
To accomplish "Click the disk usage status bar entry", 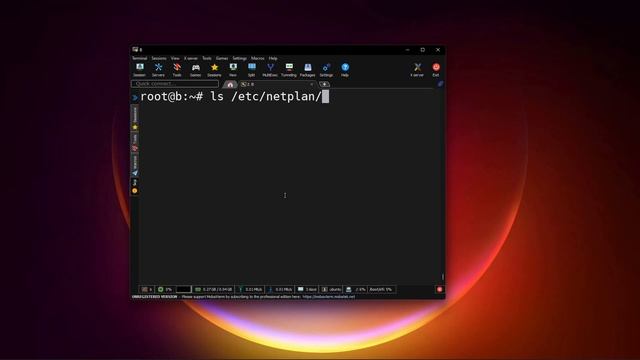I will pyautogui.click(x=355, y=289).
